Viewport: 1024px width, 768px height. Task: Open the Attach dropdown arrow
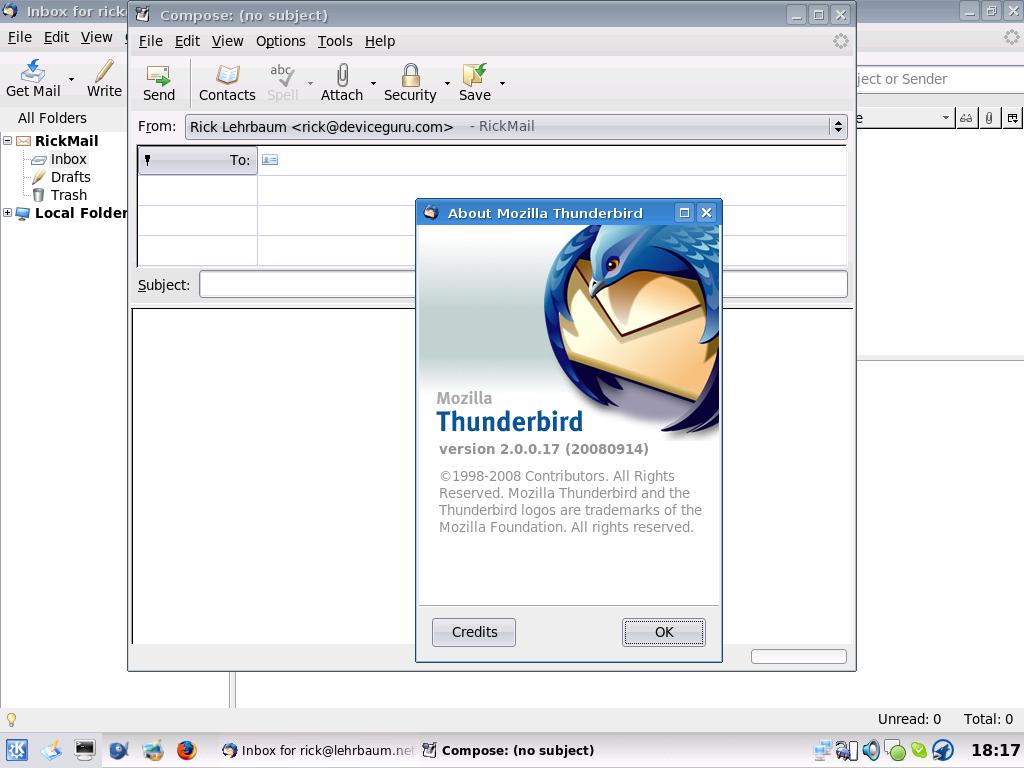coord(374,83)
